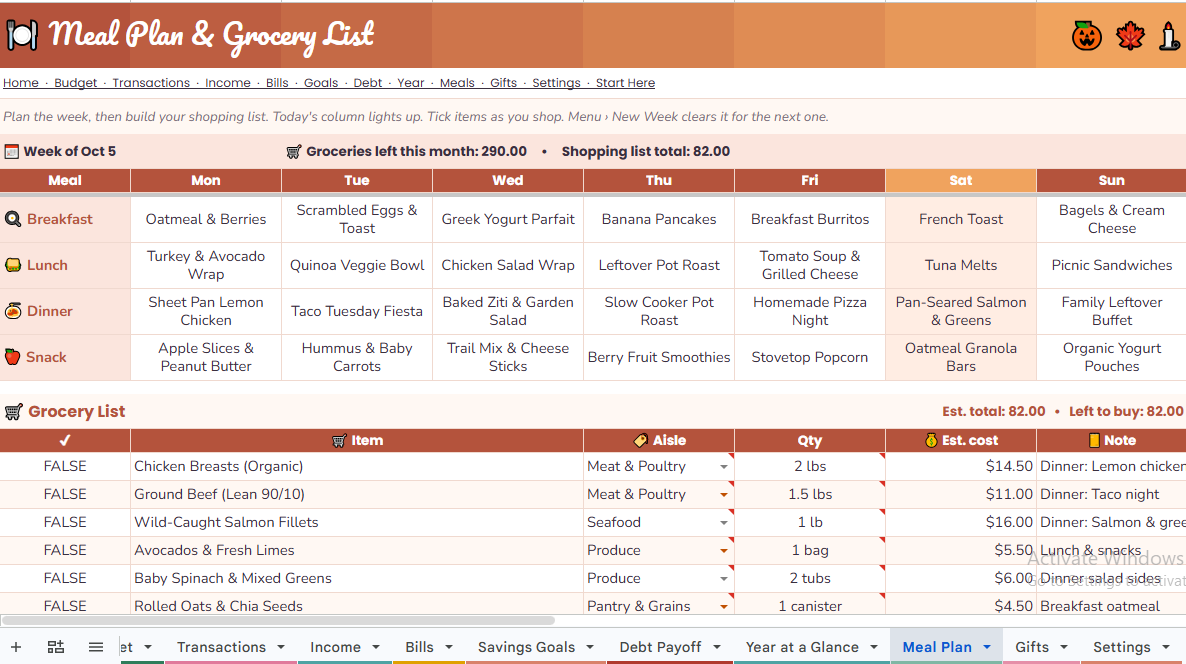This screenshot has width=1186, height=664.
Task: Click the horizontal scrollbar above the sheet tabs
Action: tap(278, 621)
